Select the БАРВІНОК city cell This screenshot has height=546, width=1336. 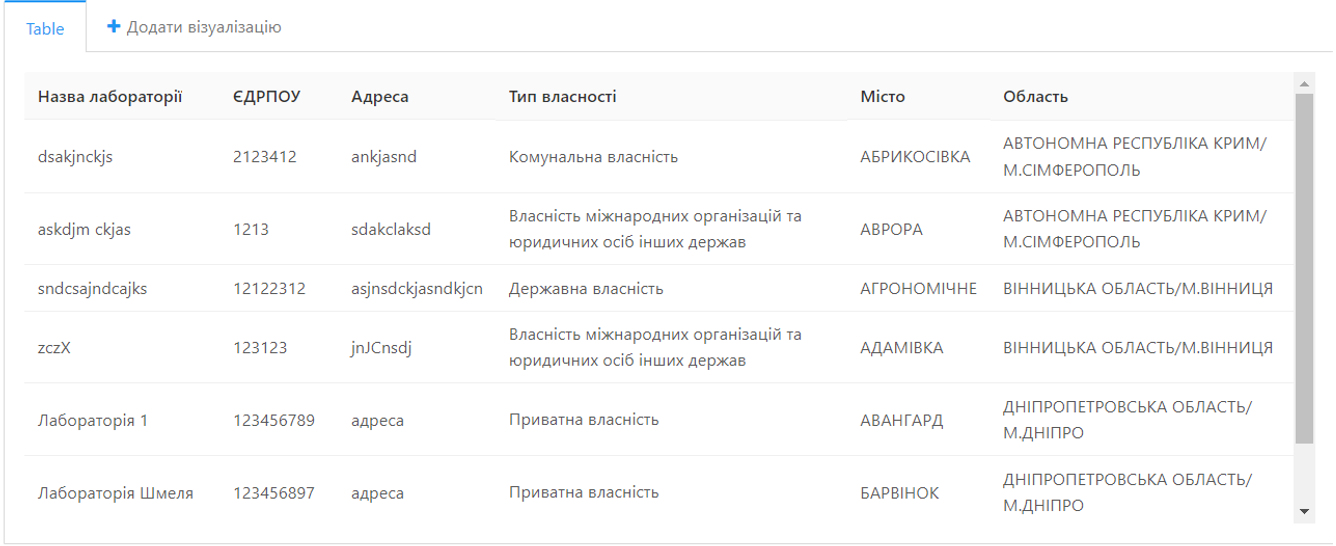point(900,493)
